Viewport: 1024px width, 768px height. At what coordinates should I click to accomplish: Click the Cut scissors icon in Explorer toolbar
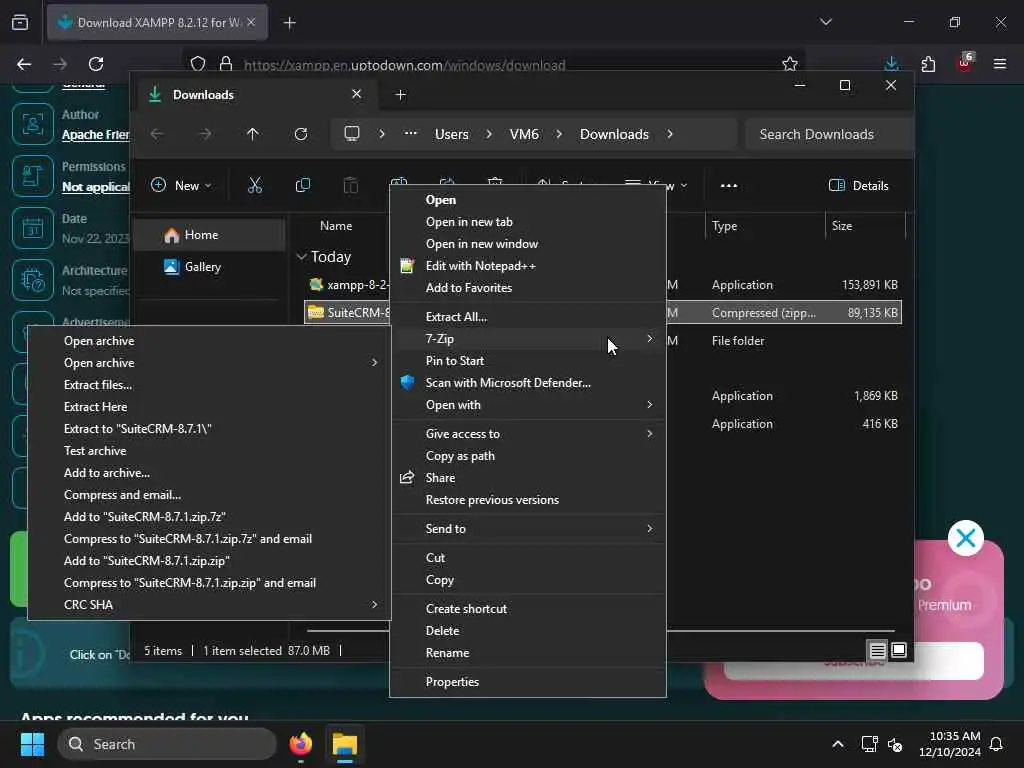click(x=255, y=185)
